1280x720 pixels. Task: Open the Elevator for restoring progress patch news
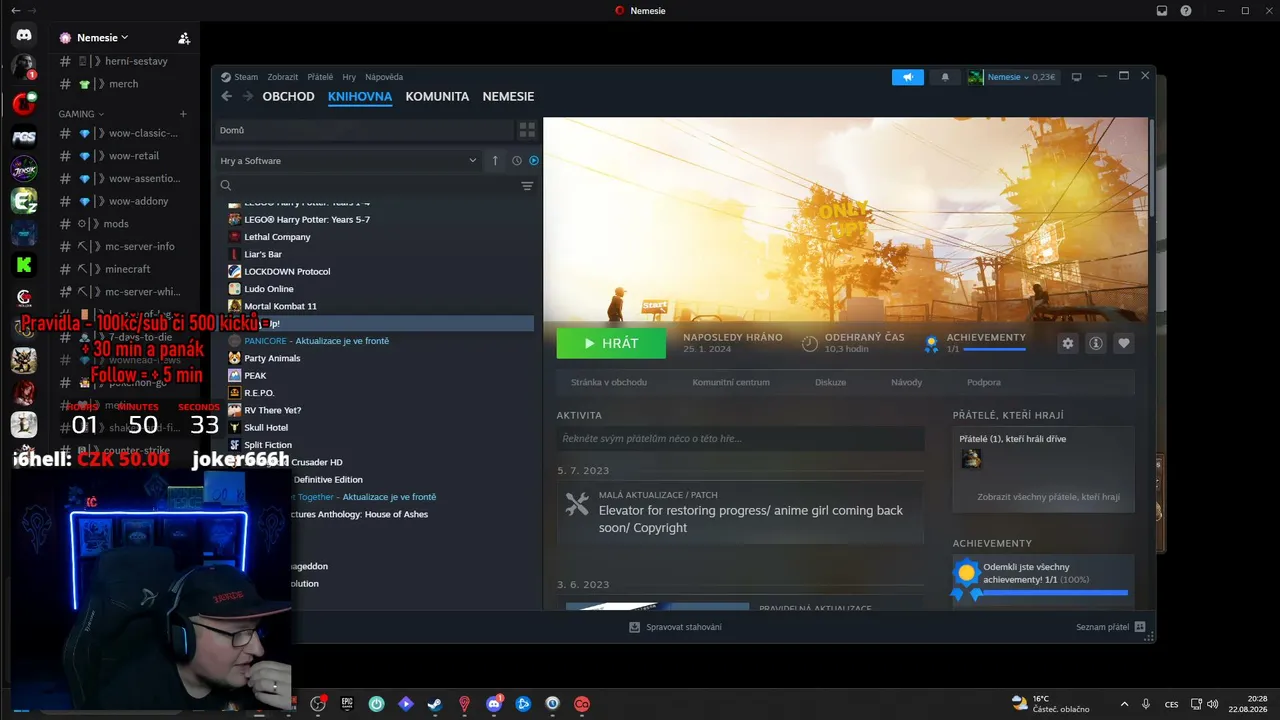click(x=751, y=519)
